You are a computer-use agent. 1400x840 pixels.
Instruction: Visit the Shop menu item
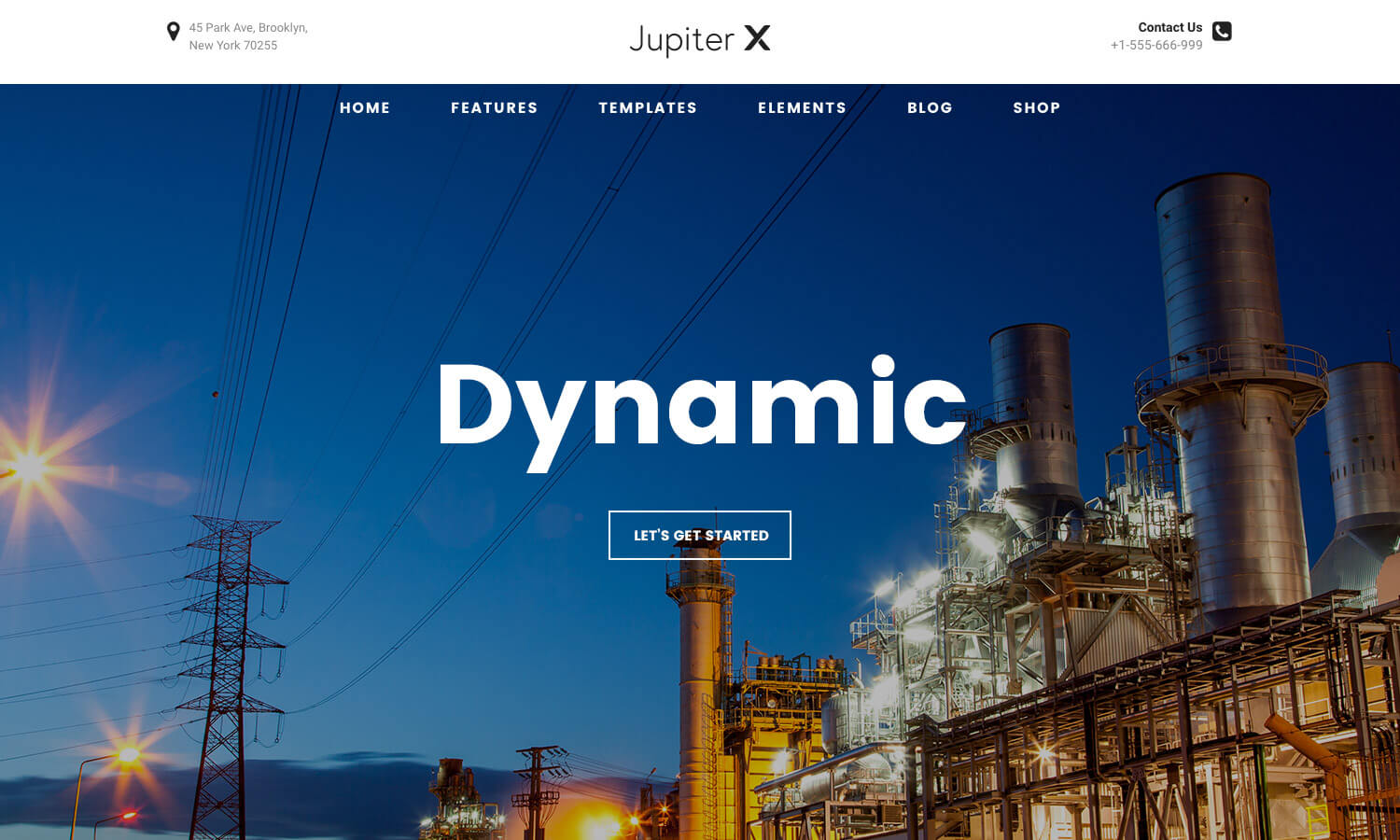point(1037,108)
